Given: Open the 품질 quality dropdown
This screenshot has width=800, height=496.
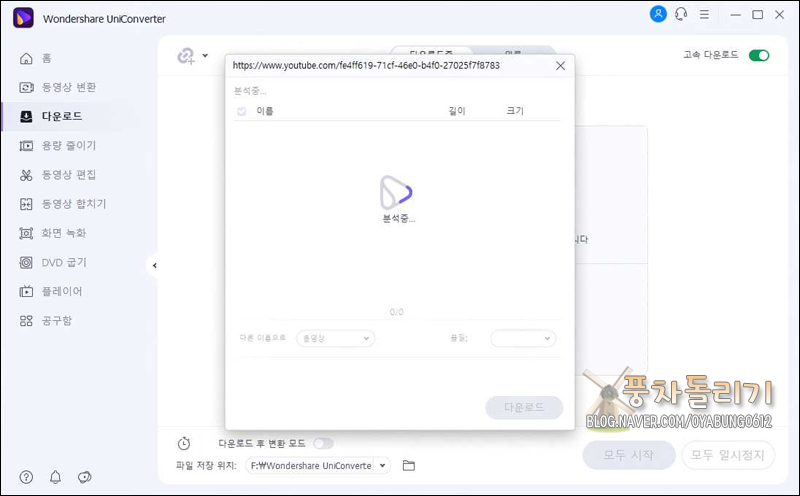Looking at the screenshot, I should 523,338.
